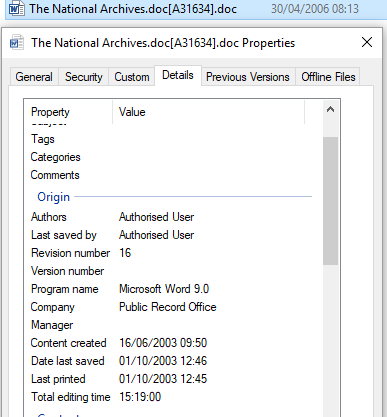The width and height of the screenshot is (387, 417).
Task: Open the Previous Versions tab
Action: (248, 77)
